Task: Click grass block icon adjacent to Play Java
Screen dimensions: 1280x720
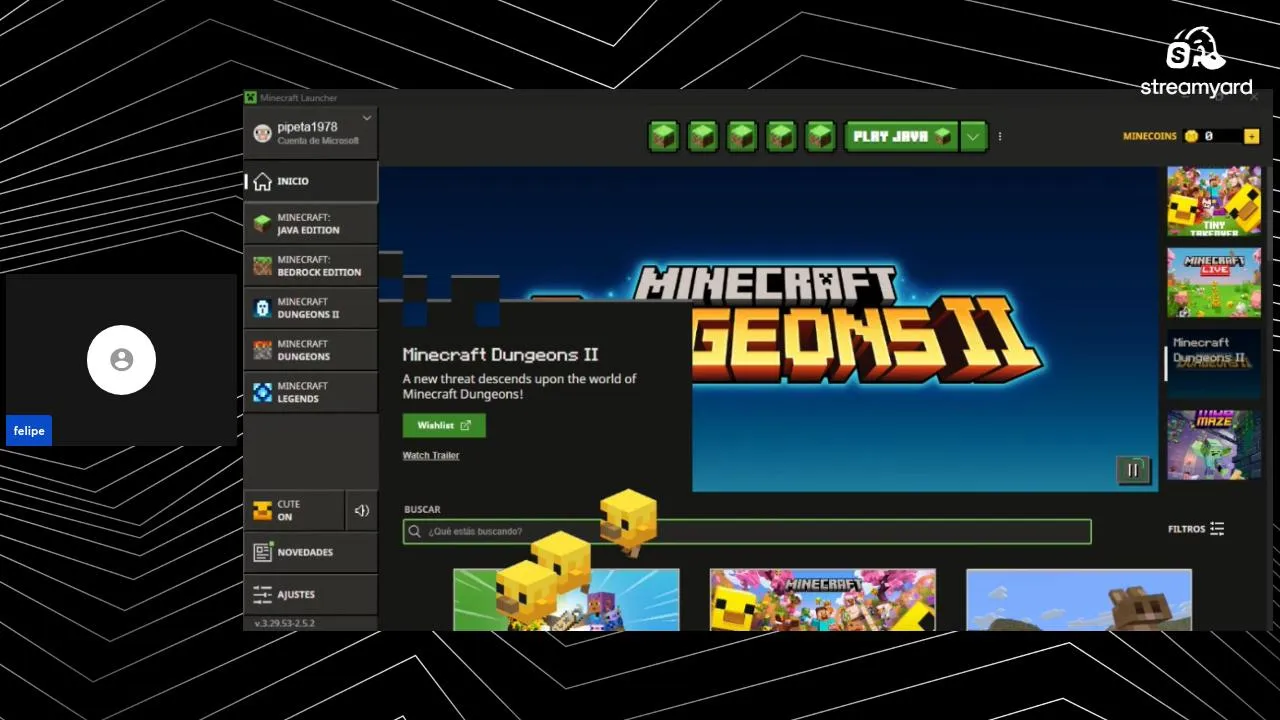Action: tap(820, 137)
